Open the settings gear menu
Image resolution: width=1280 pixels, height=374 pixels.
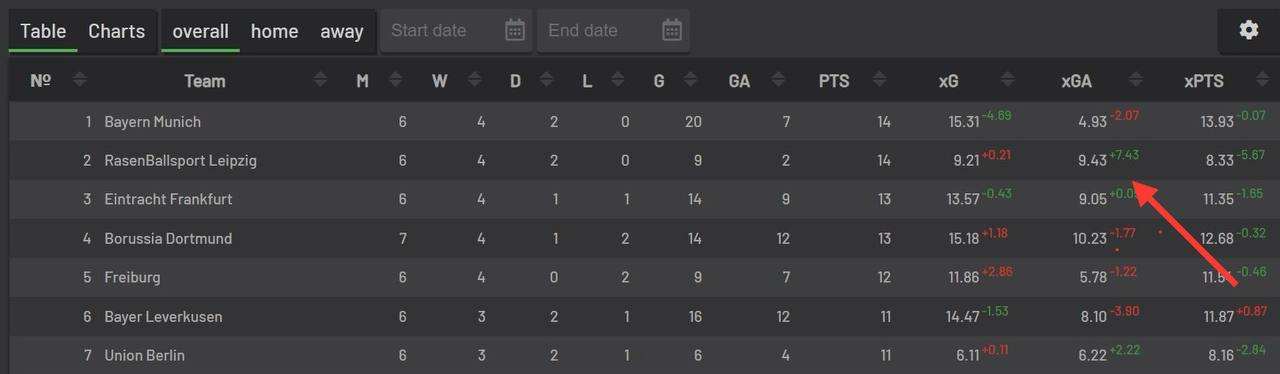(x=1248, y=30)
